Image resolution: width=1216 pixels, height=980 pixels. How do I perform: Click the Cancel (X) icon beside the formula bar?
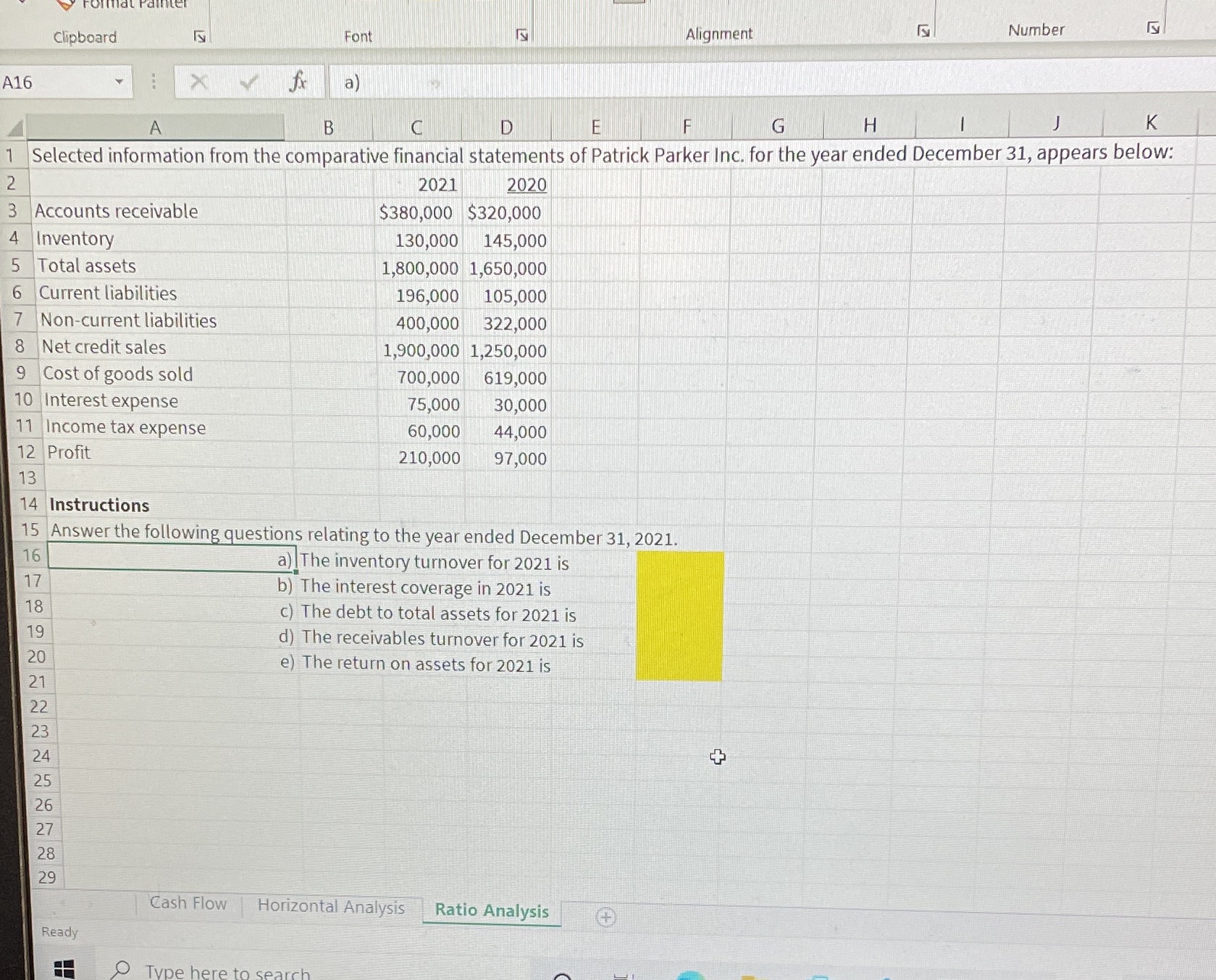(x=200, y=82)
